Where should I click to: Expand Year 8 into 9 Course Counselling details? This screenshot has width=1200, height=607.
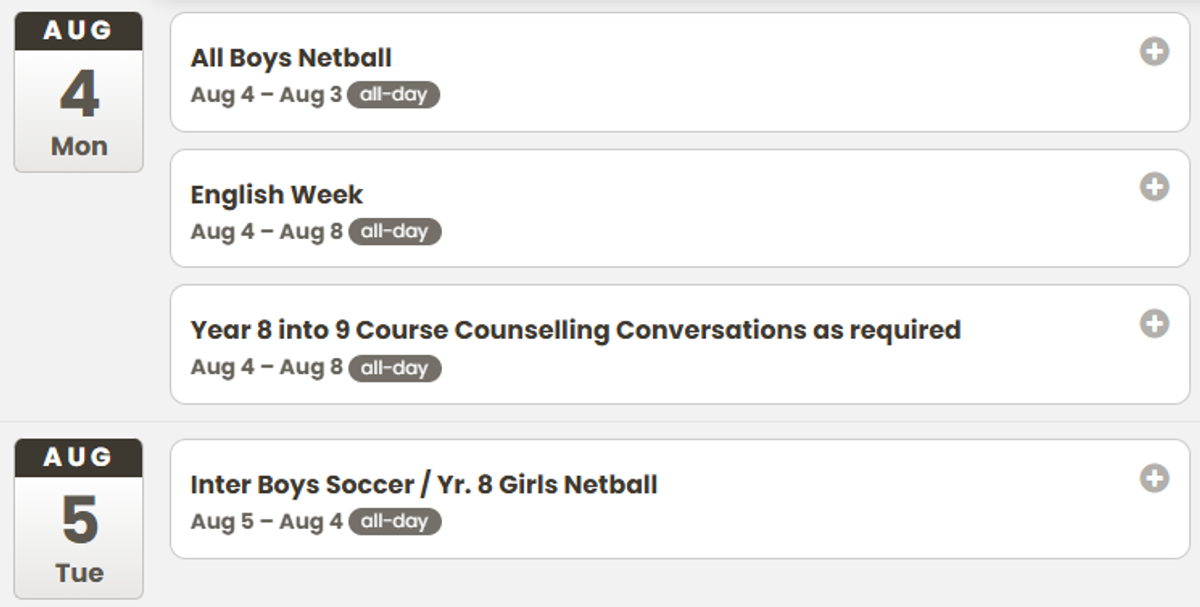(x=1154, y=323)
